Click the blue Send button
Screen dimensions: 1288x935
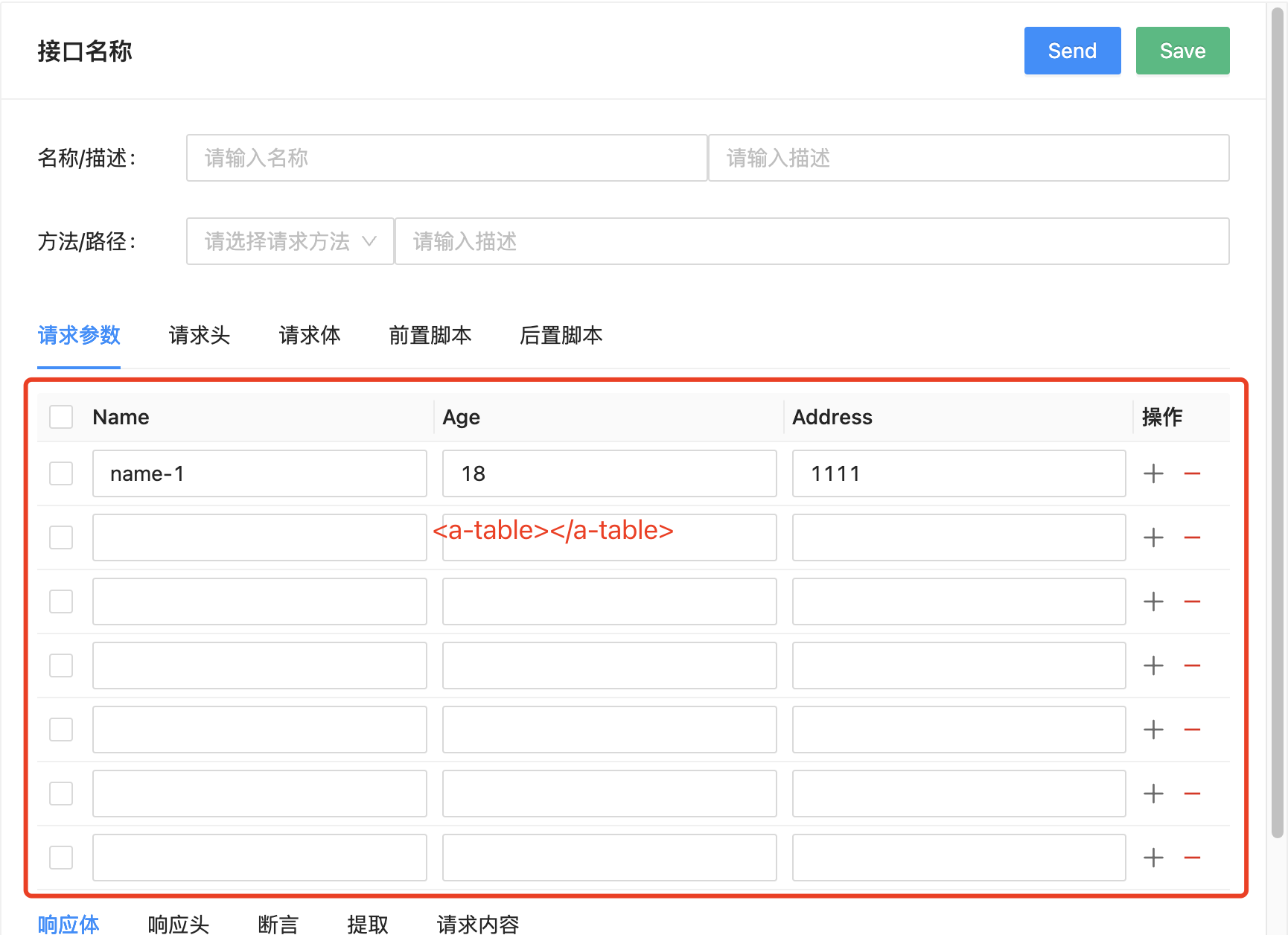[x=1072, y=51]
